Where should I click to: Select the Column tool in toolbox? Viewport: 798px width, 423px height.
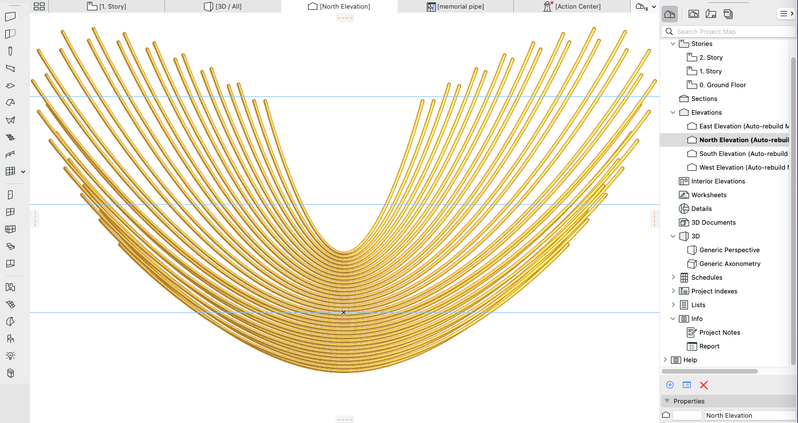click(x=10, y=51)
